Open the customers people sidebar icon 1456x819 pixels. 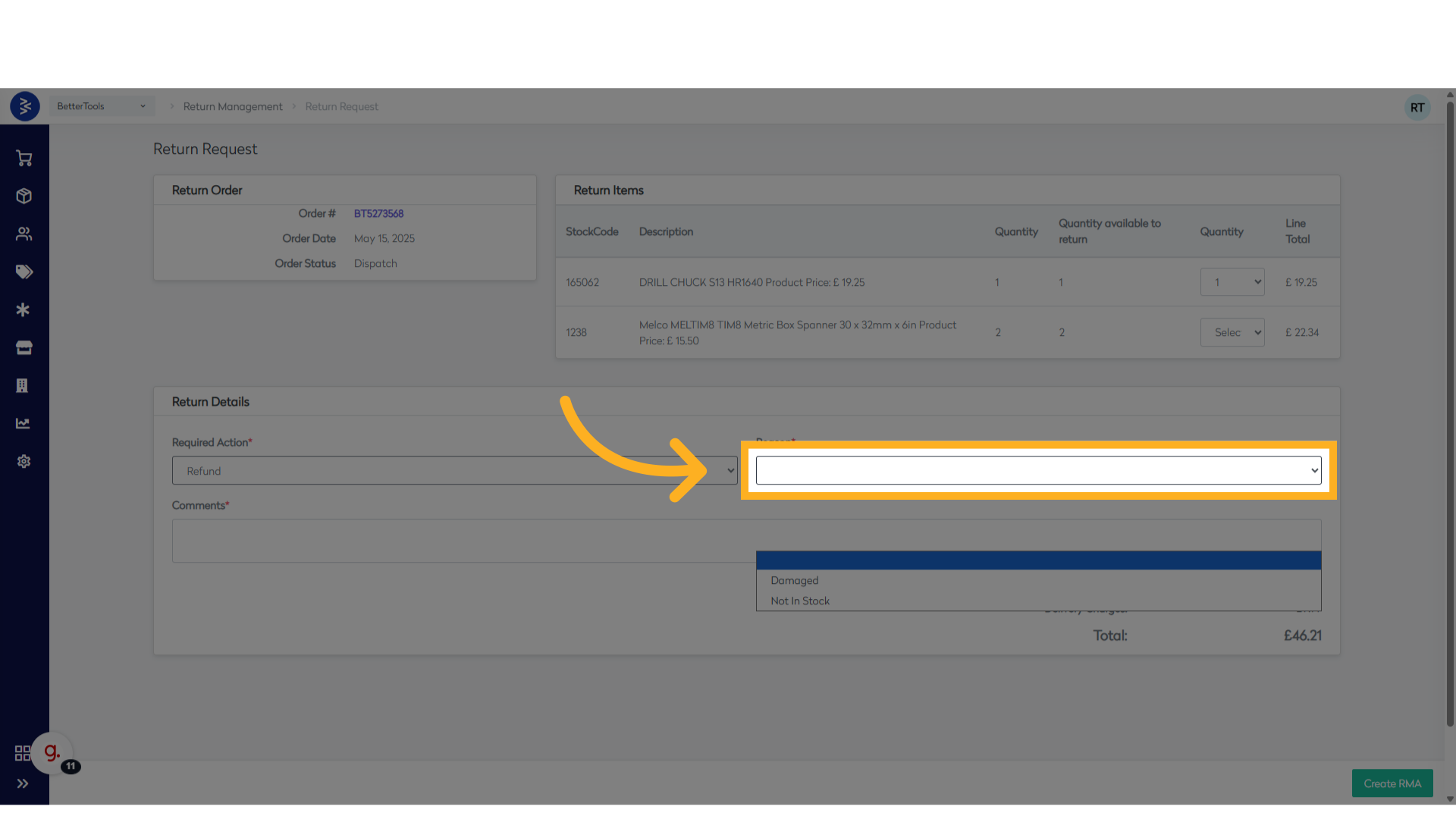[x=24, y=234]
